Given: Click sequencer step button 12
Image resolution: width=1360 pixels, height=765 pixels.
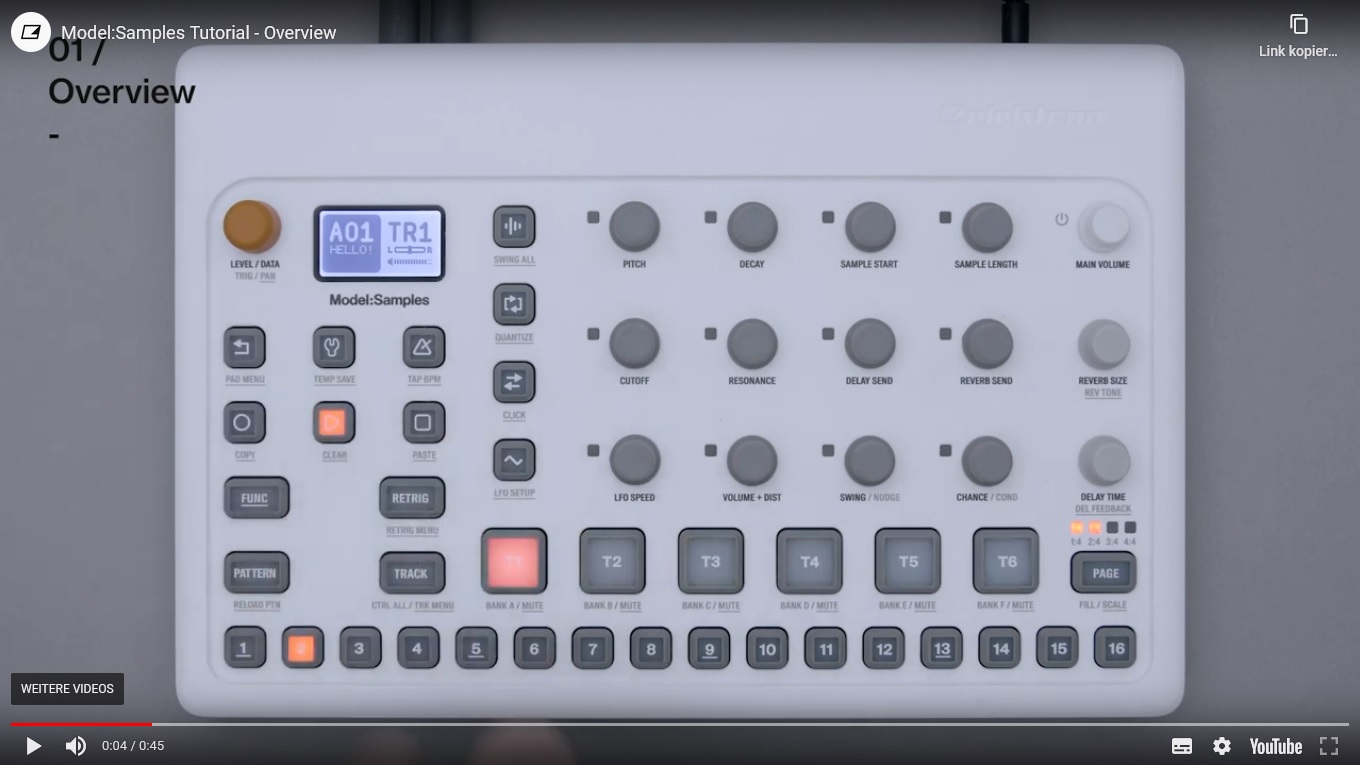Looking at the screenshot, I should [884, 648].
